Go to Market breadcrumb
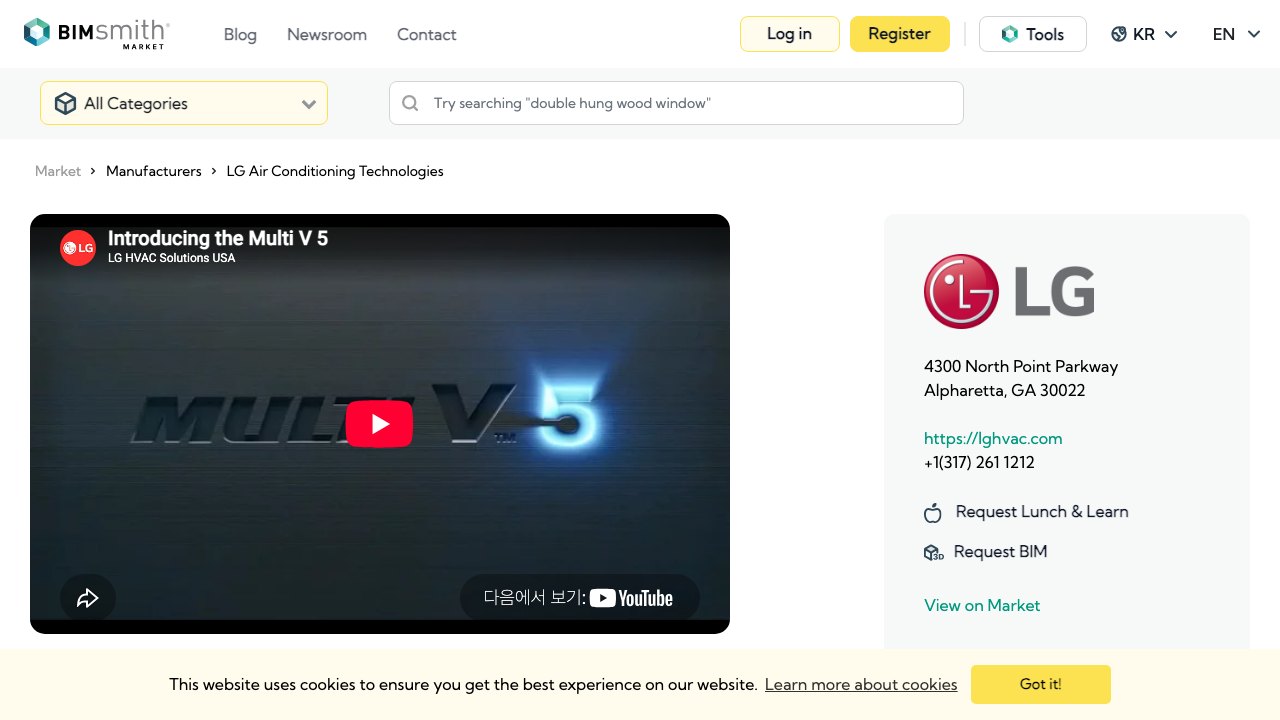 tap(58, 171)
